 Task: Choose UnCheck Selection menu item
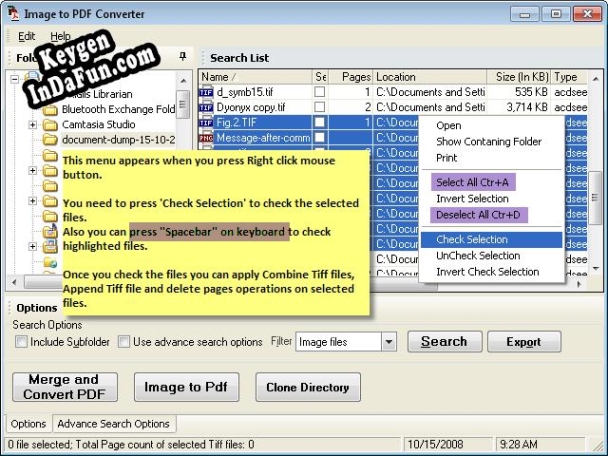pos(478,256)
